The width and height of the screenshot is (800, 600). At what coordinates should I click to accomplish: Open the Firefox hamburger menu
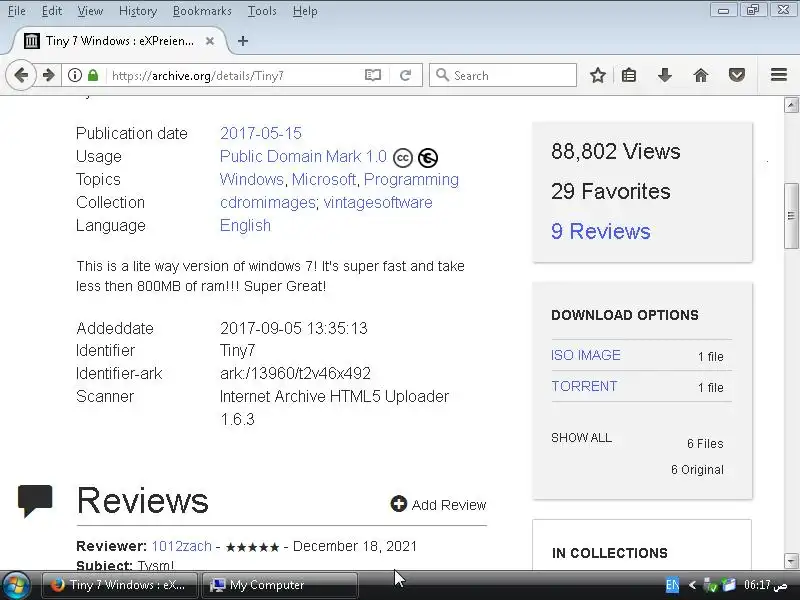(x=779, y=75)
